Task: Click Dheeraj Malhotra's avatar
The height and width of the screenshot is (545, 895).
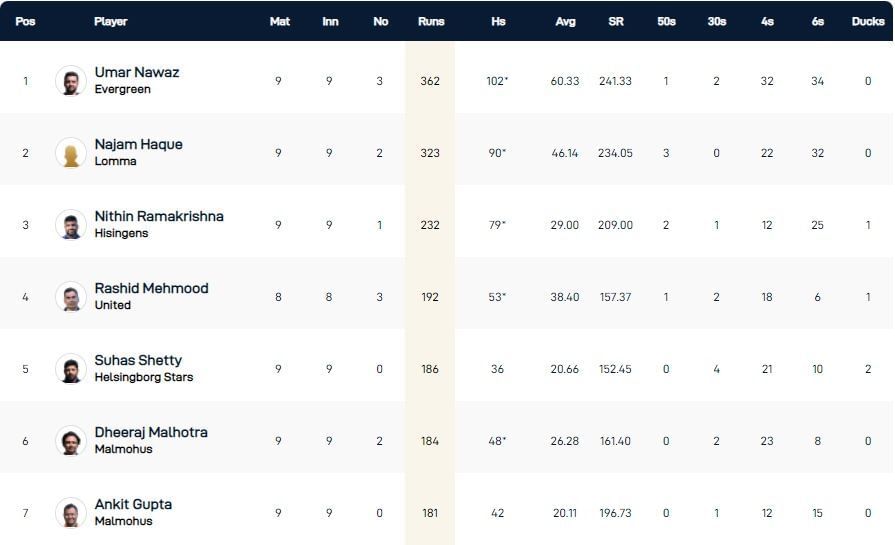Action: [x=71, y=441]
